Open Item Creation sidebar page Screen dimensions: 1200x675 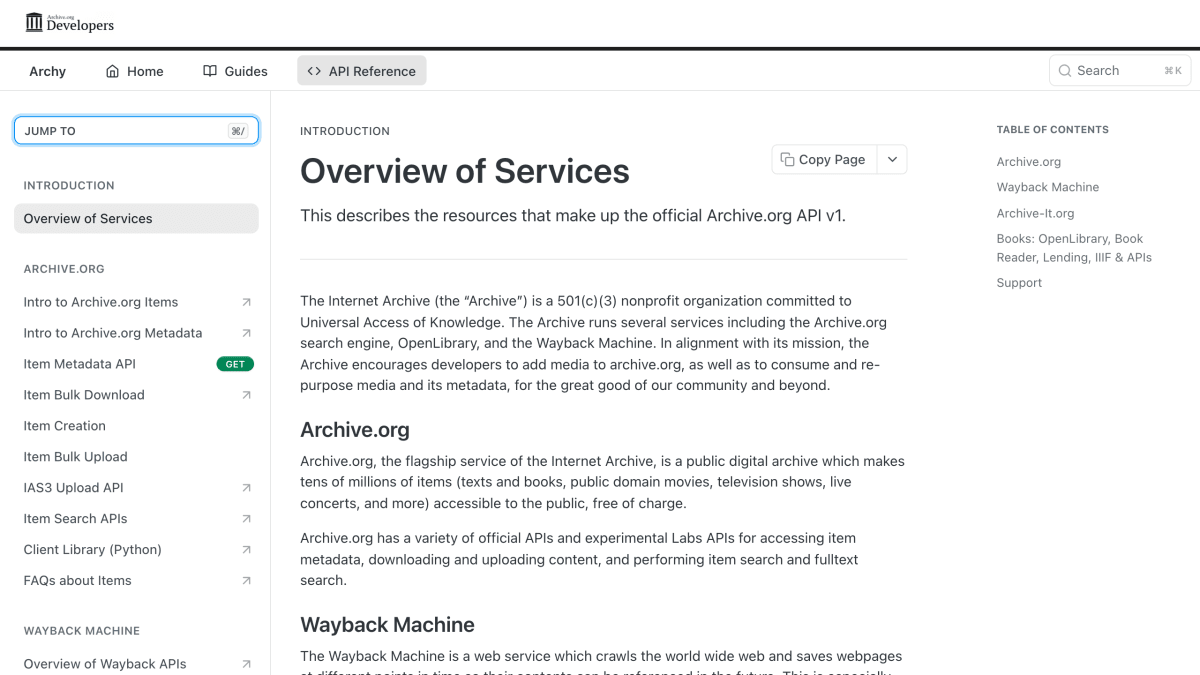click(x=136, y=426)
